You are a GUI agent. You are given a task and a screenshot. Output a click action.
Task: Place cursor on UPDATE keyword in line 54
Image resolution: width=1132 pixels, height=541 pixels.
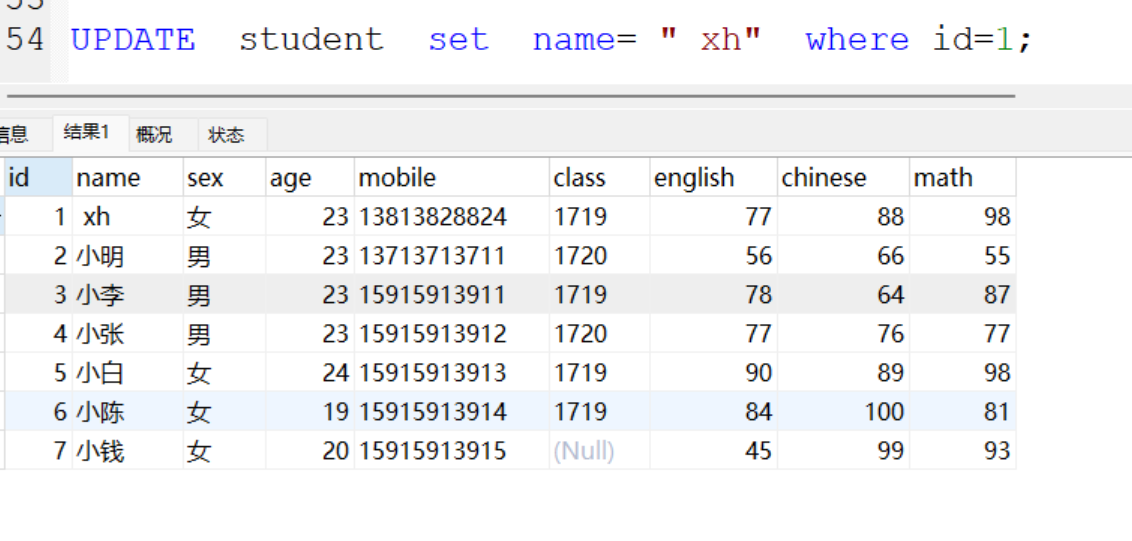[133, 39]
